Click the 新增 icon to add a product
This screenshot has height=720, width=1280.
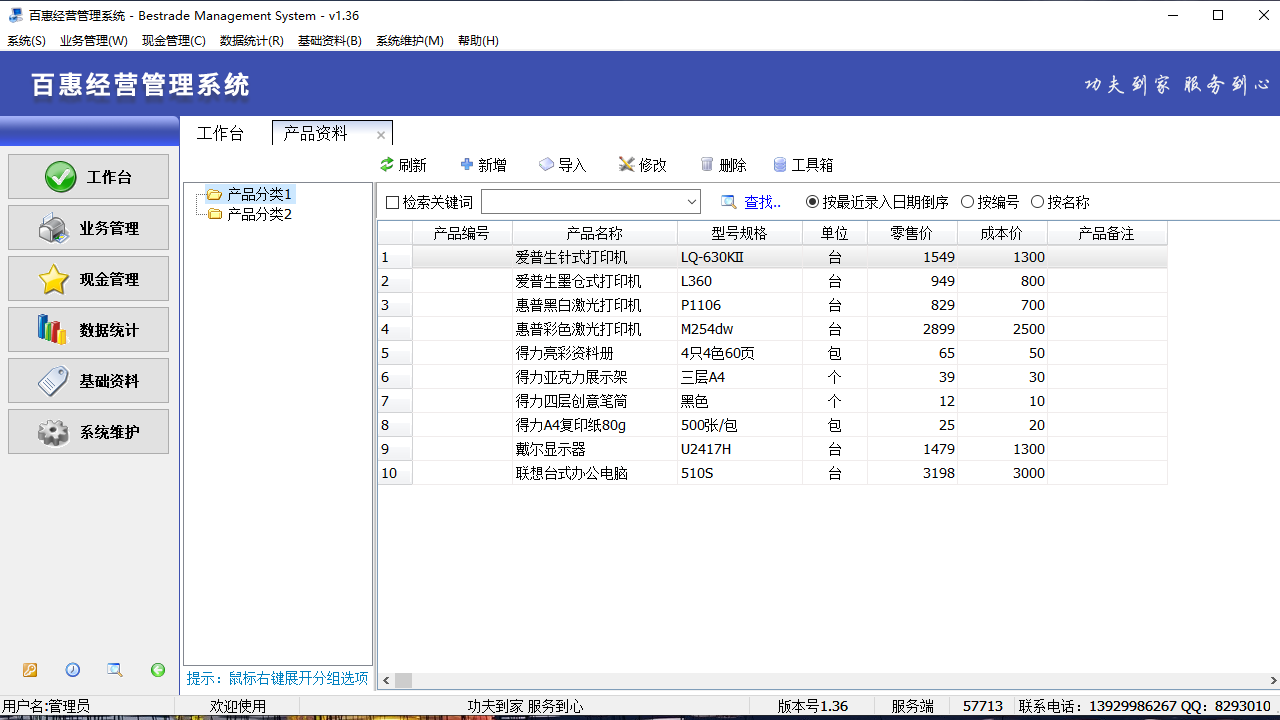(483, 164)
